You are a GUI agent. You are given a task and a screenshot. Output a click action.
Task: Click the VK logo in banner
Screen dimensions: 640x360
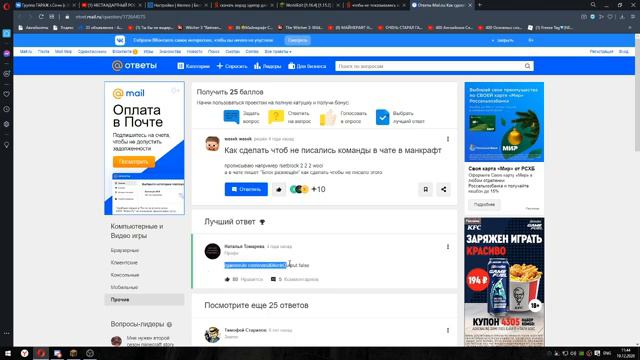pyautogui.click(x=120, y=40)
